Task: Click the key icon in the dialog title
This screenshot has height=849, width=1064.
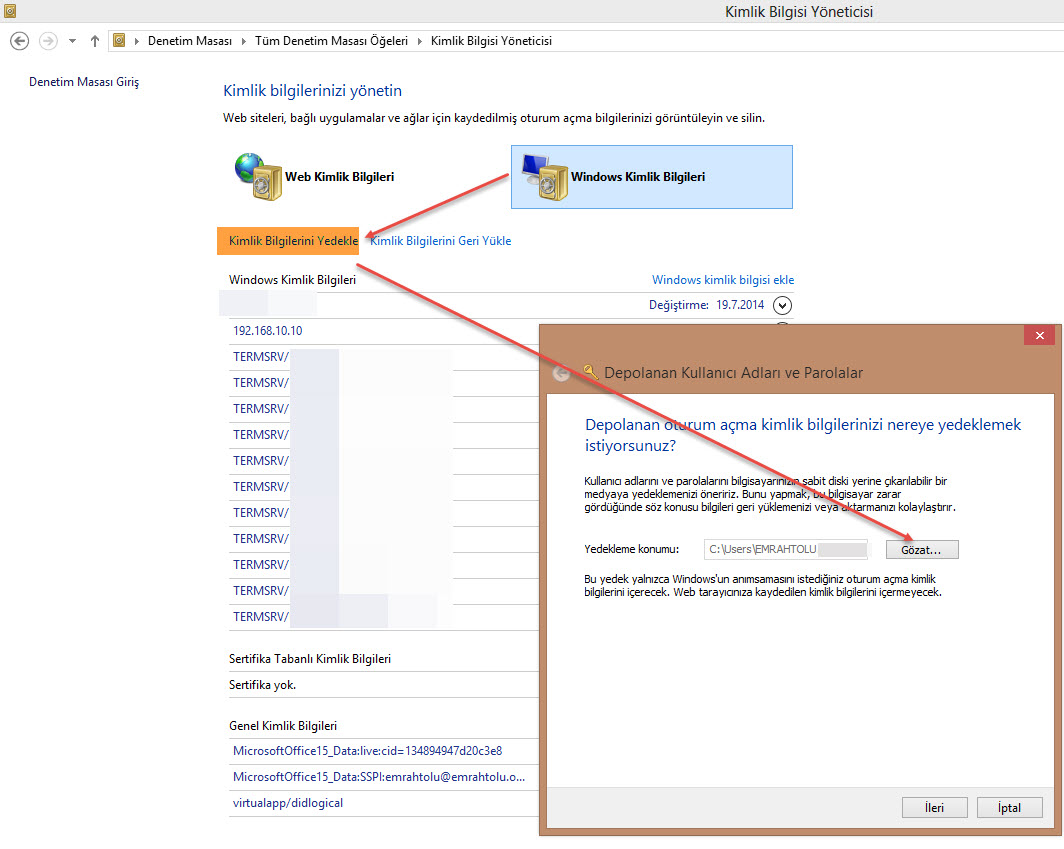Action: tap(590, 372)
